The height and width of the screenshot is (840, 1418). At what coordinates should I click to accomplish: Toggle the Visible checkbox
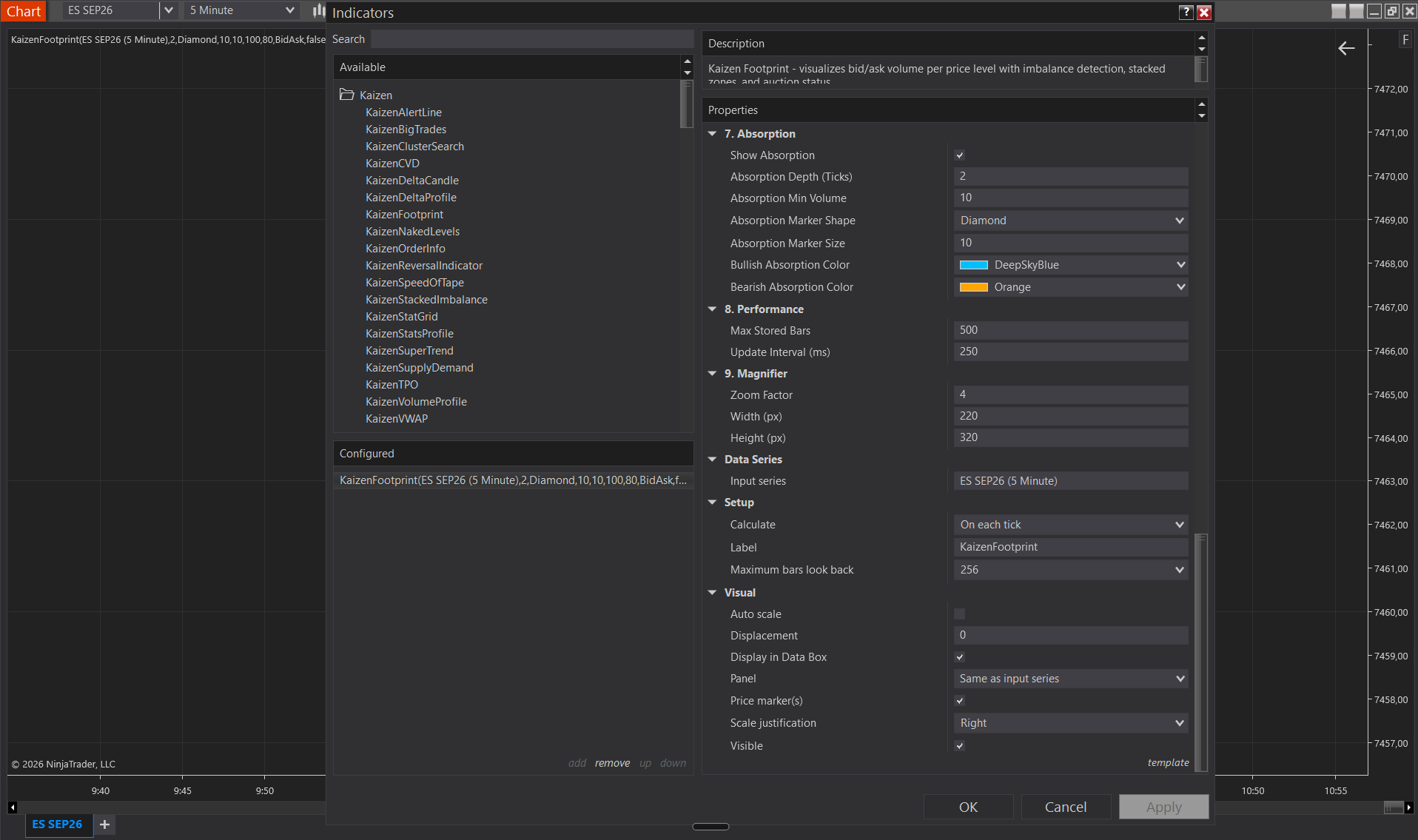[960, 746]
